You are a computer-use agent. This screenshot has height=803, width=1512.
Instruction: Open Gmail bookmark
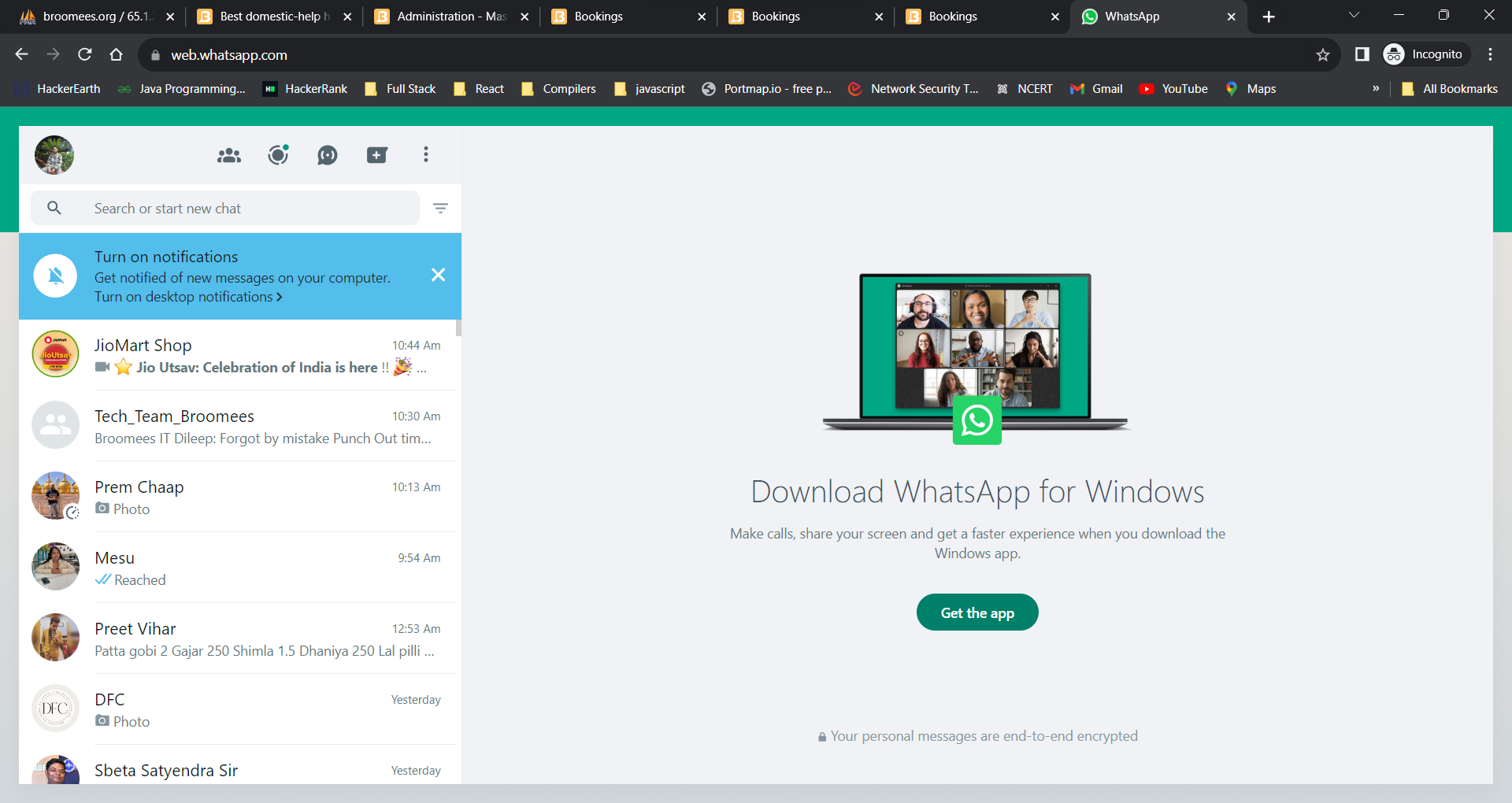click(x=1096, y=89)
